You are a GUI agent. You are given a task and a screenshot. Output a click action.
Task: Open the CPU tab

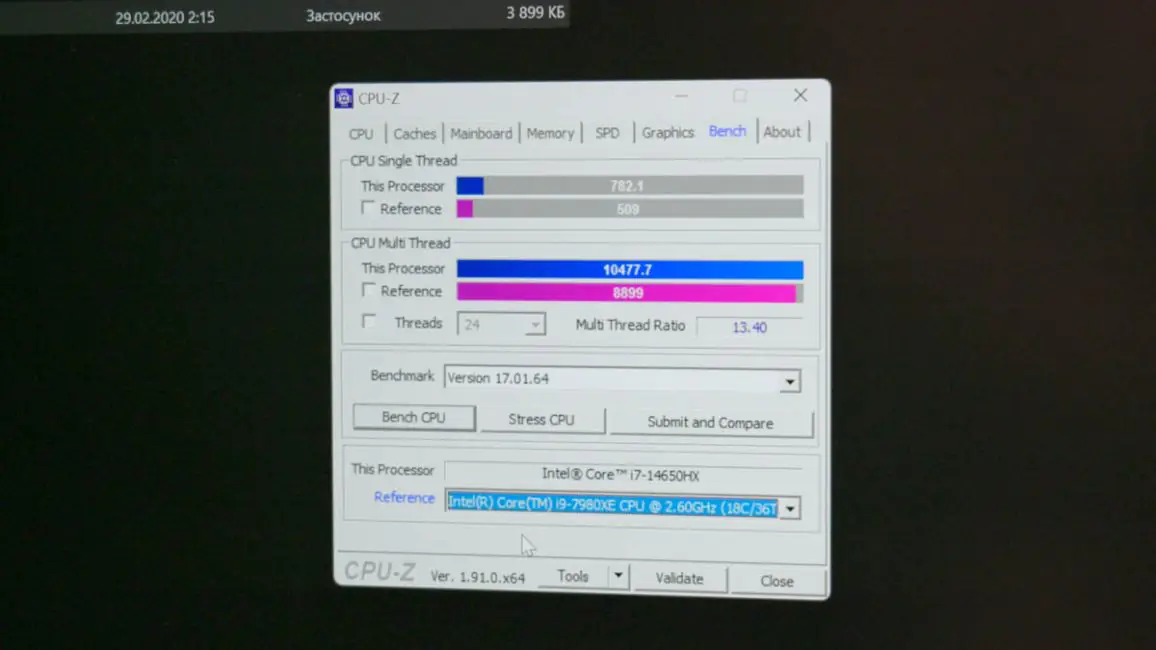click(361, 134)
